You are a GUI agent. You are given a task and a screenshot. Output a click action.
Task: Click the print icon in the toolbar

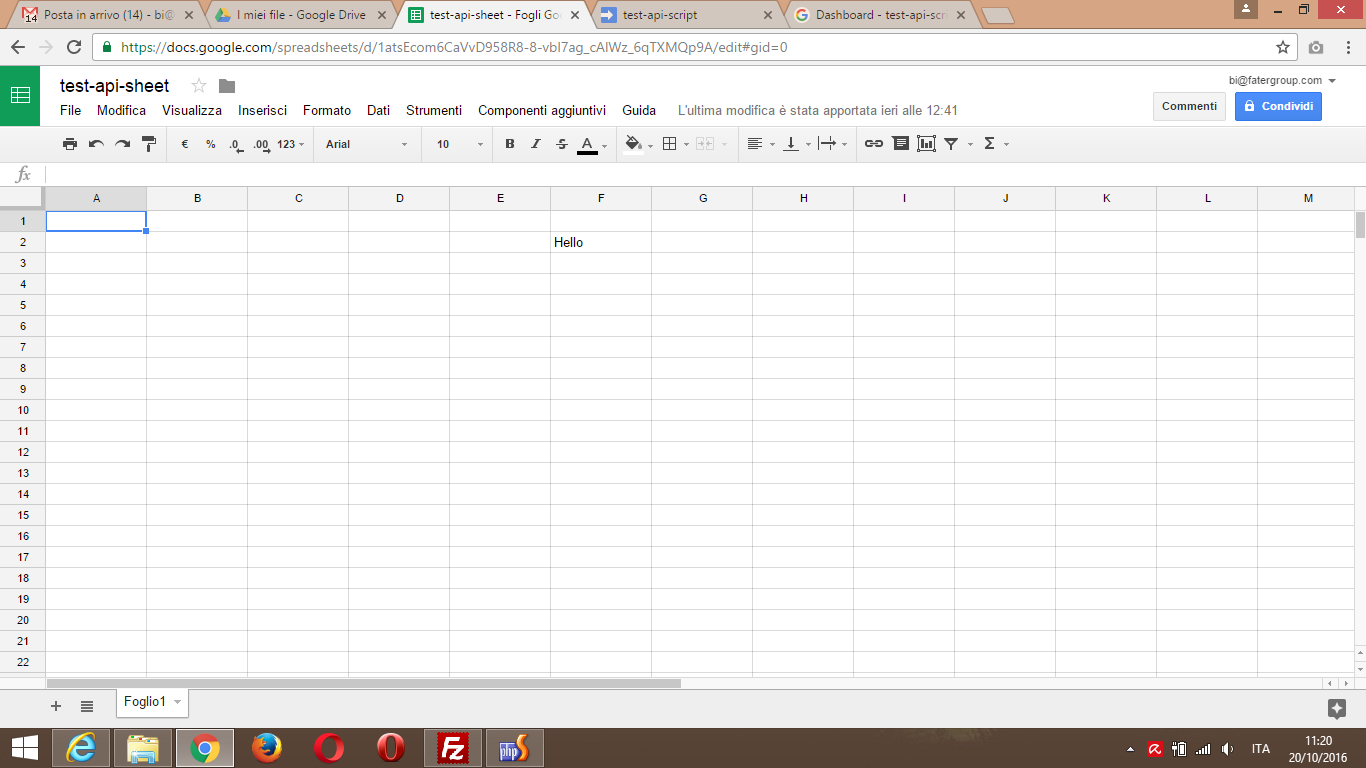70,144
